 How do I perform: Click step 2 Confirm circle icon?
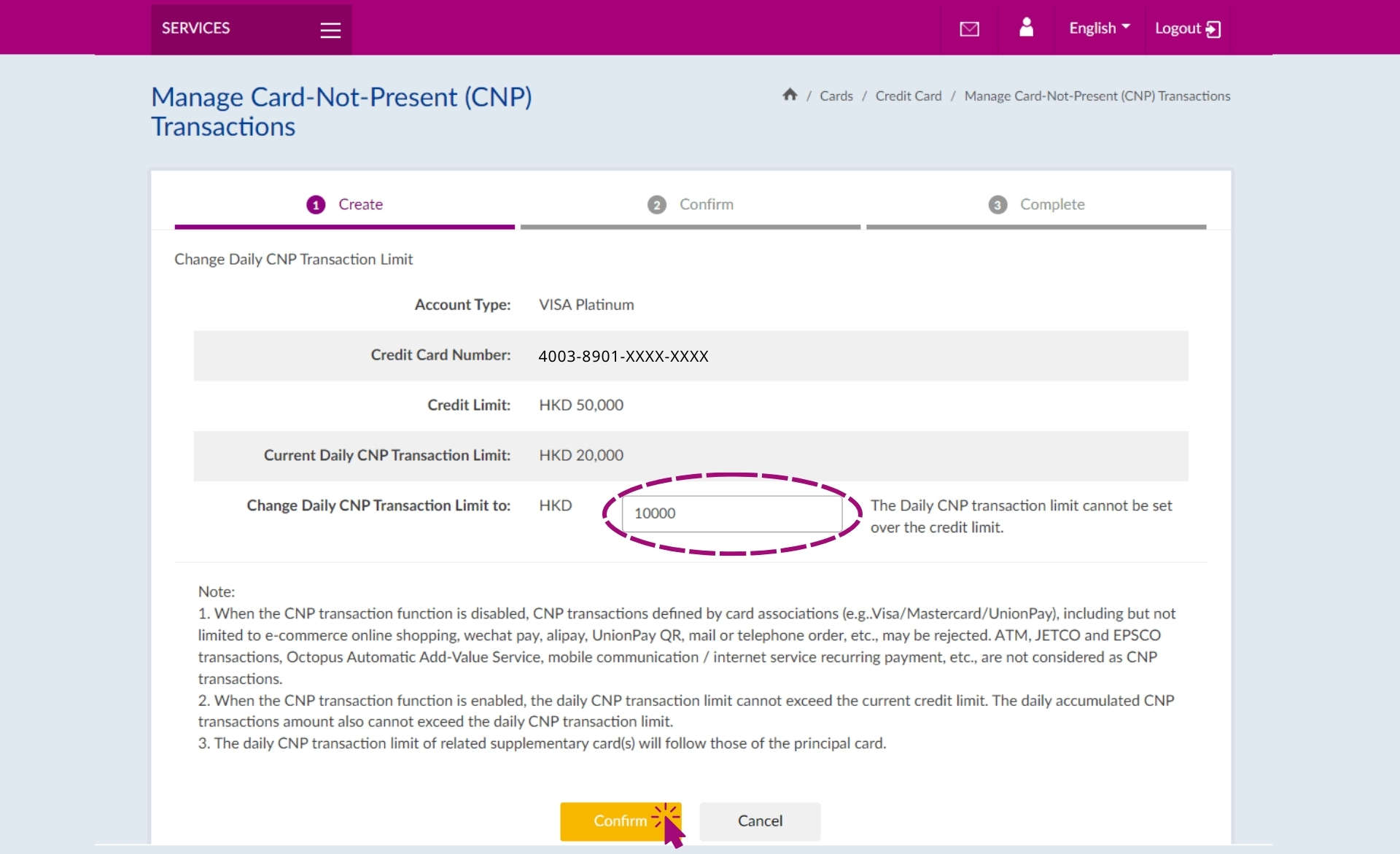(x=657, y=205)
